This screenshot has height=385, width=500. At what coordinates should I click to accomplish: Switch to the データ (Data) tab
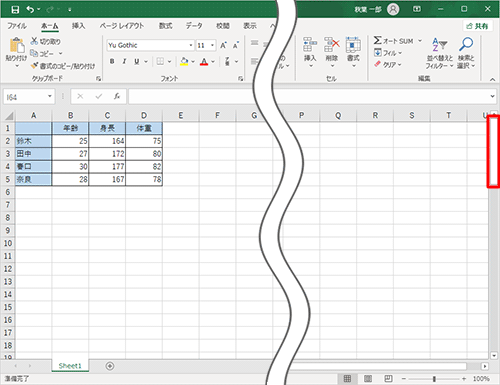[x=194, y=26]
